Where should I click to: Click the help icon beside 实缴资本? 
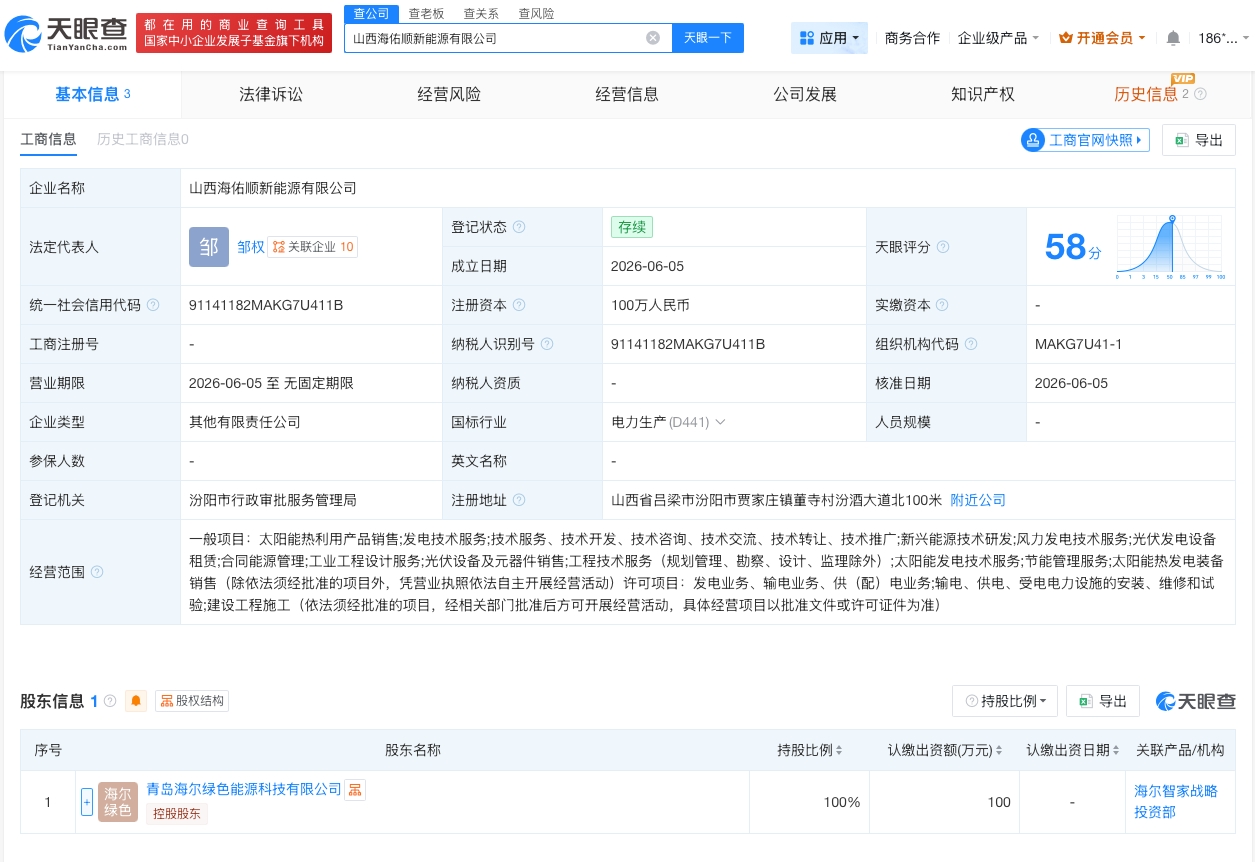(942, 305)
